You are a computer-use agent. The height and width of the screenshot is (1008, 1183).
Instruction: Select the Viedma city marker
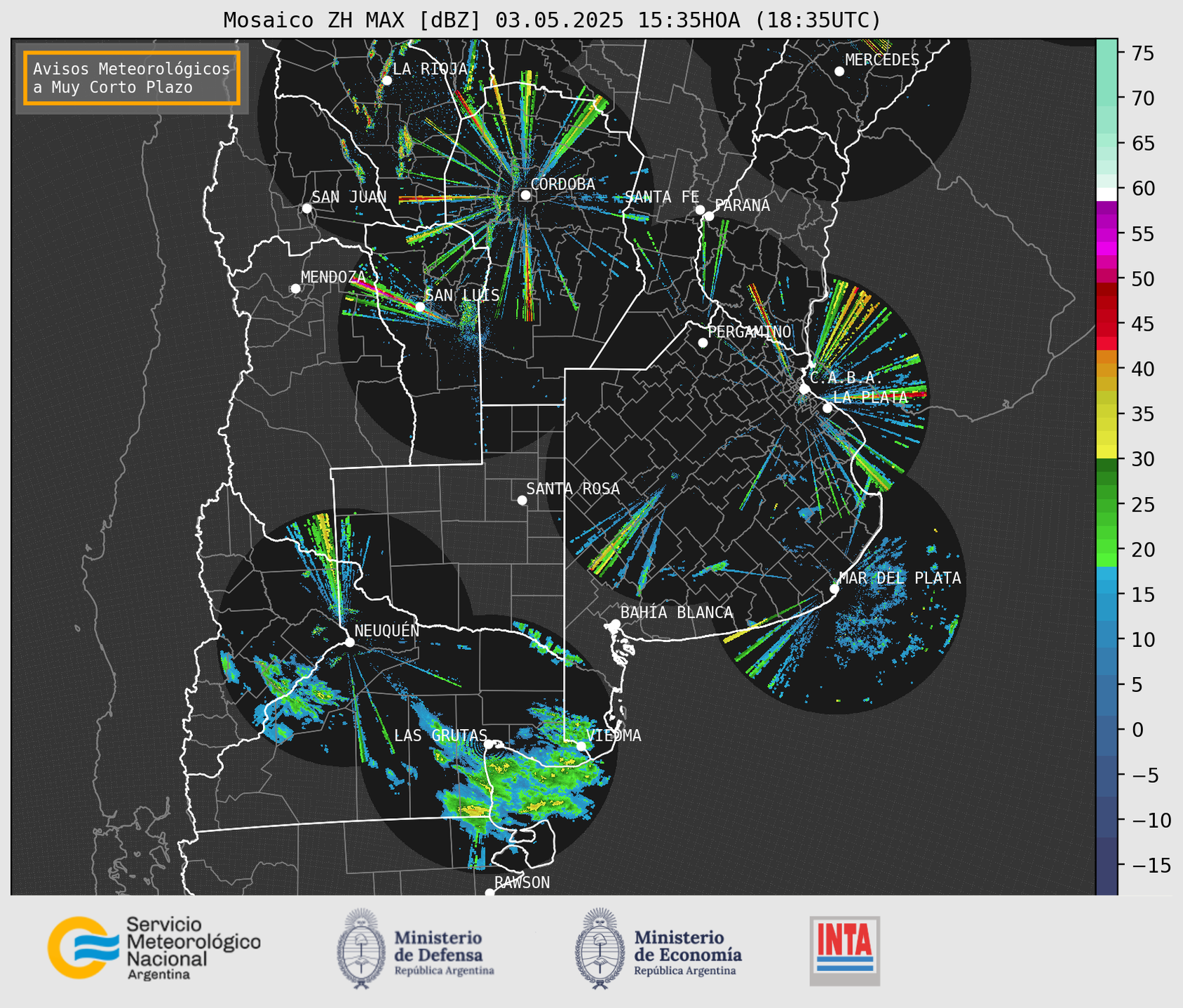(x=581, y=746)
